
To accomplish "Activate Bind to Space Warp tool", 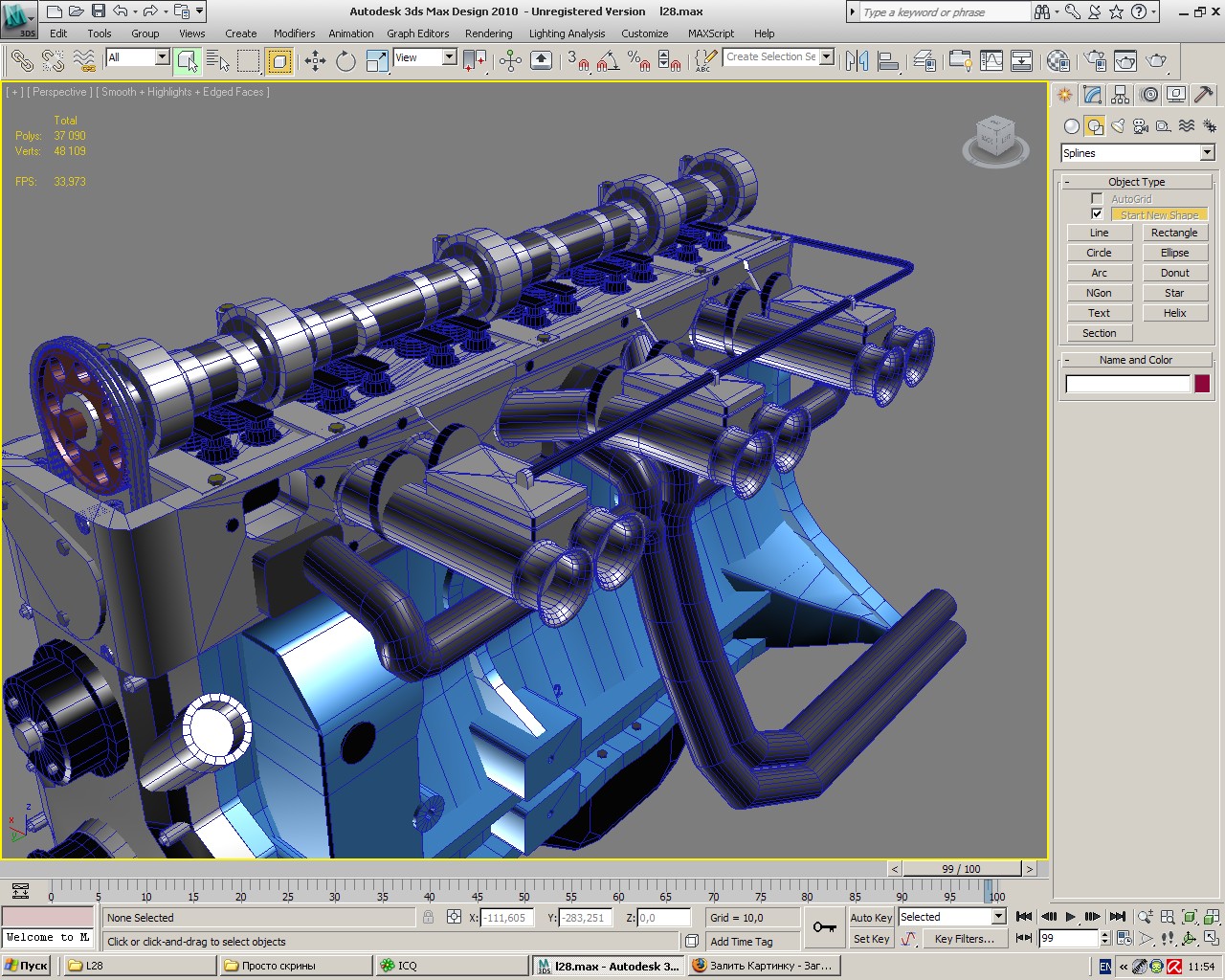I will 85,61.
